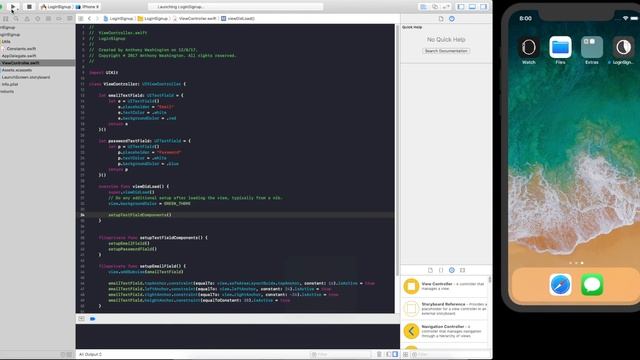Screen dimensions: 640x360
Task: Open Messages in the simulator dock
Action: 592,285
